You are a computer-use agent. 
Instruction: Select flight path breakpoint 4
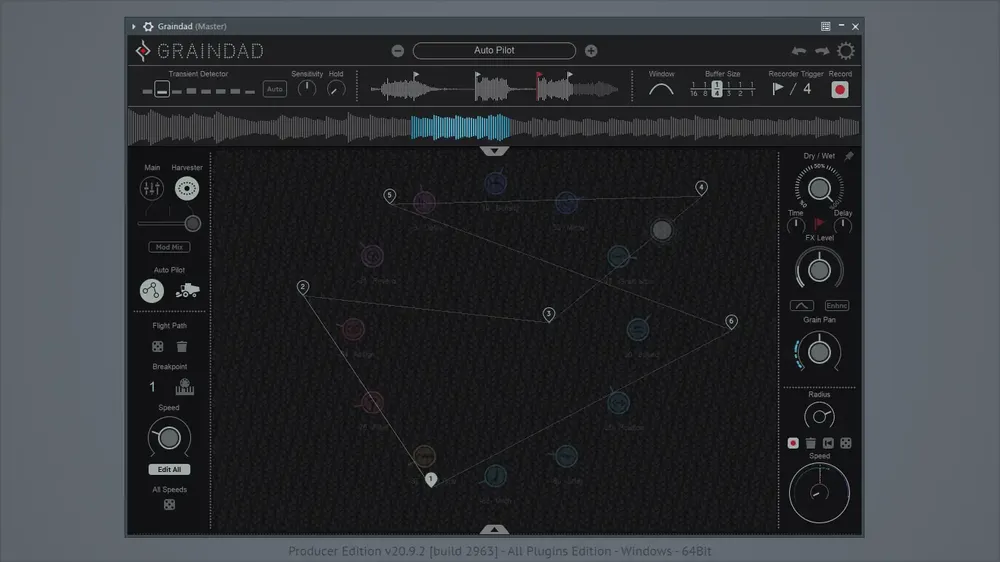click(x=701, y=188)
